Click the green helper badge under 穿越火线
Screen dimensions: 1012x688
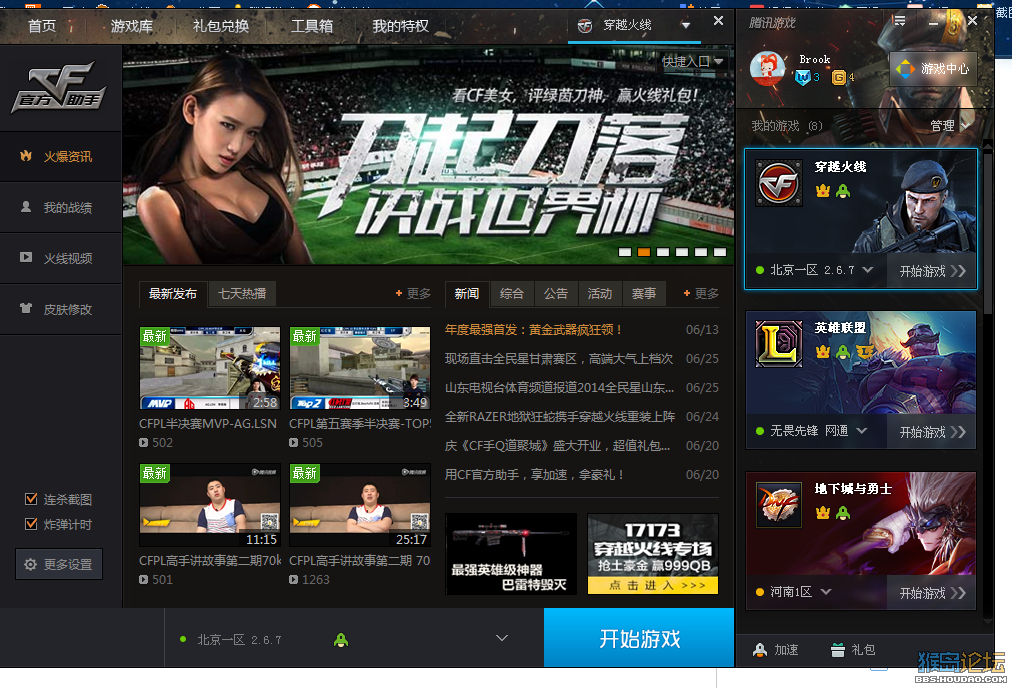843,191
